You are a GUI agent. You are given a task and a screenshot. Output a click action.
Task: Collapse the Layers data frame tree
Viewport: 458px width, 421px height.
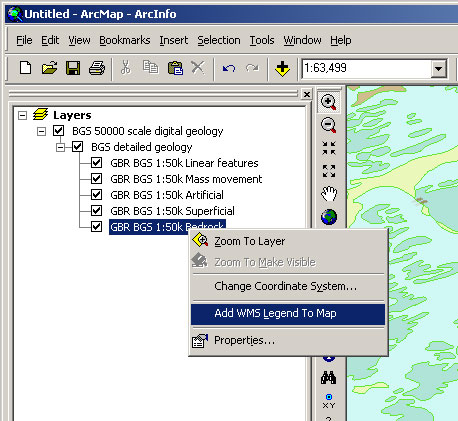click(x=22, y=115)
